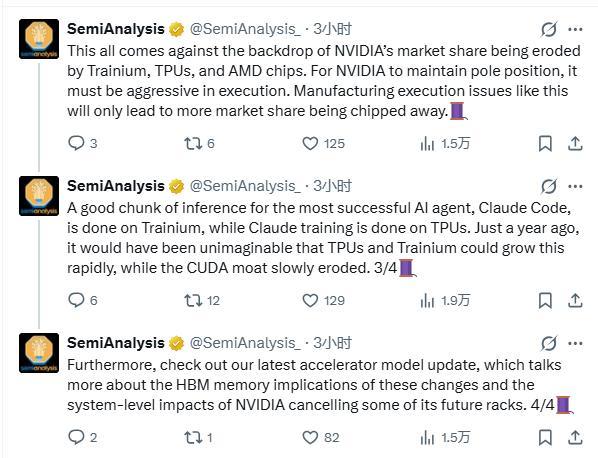Open @SemiAnalysis_ handle on third tweet
This screenshot has height=458, width=598.
[245, 343]
